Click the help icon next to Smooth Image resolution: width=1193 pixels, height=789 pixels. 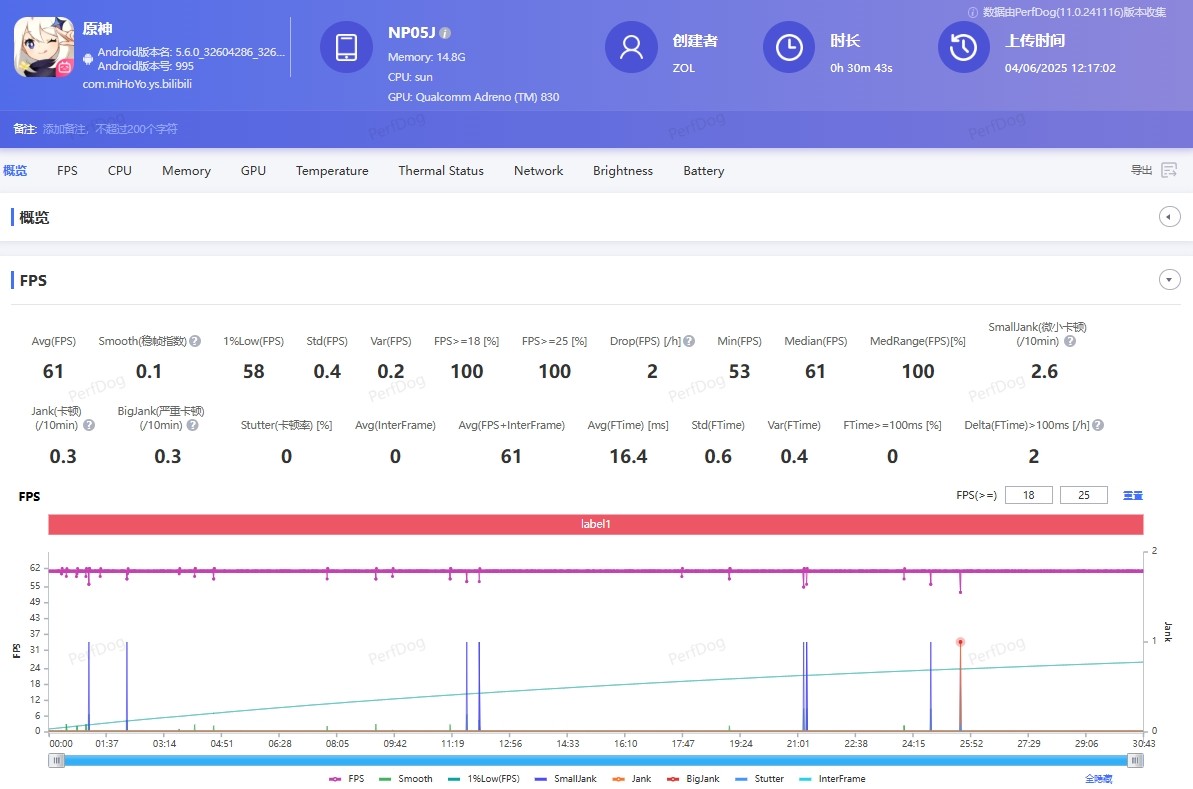(195, 341)
